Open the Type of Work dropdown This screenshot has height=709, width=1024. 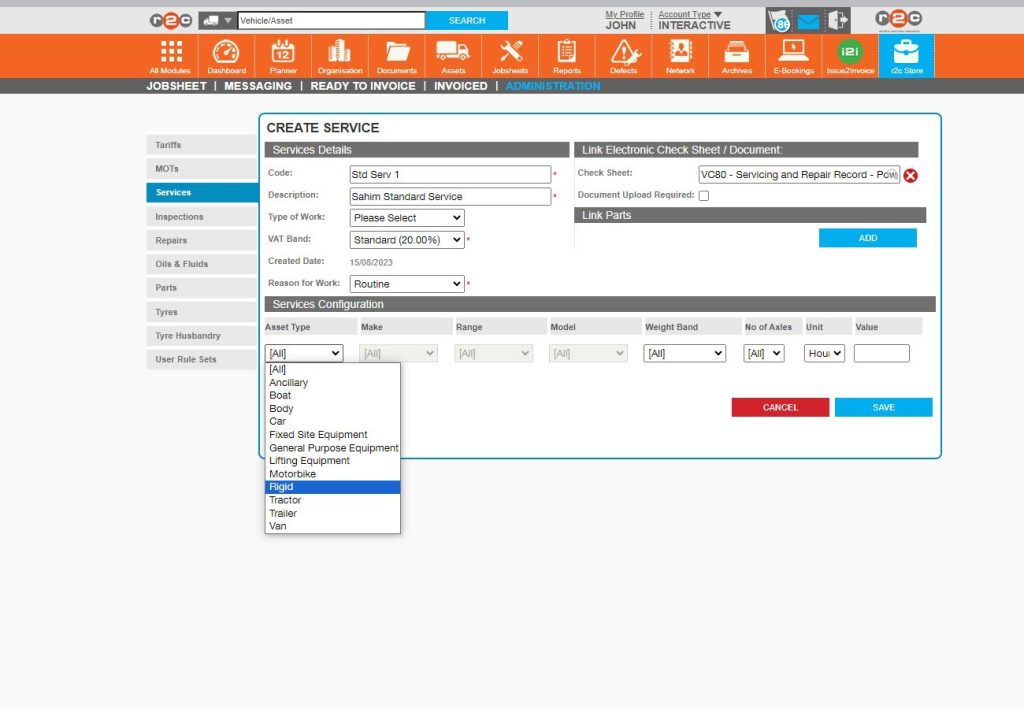(407, 217)
